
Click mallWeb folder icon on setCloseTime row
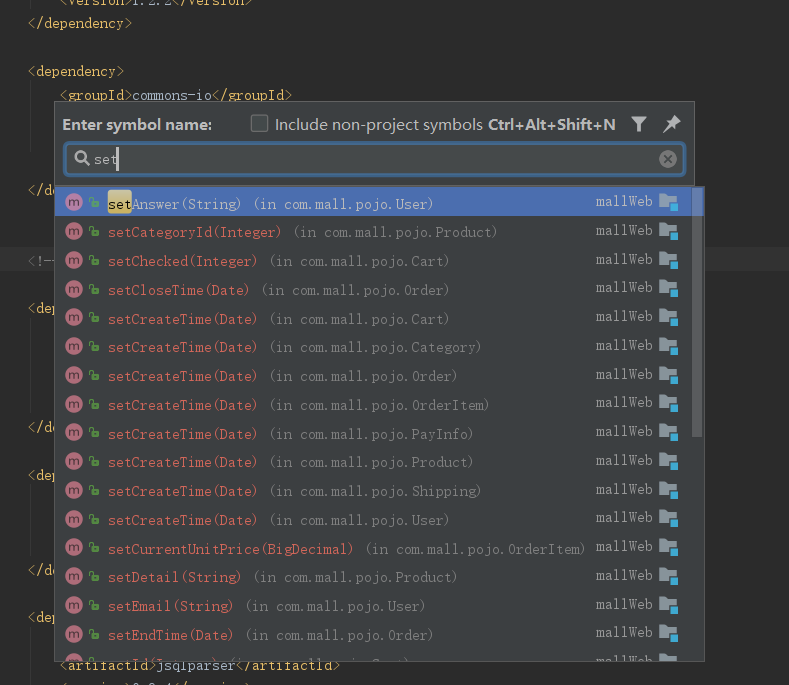click(x=669, y=289)
